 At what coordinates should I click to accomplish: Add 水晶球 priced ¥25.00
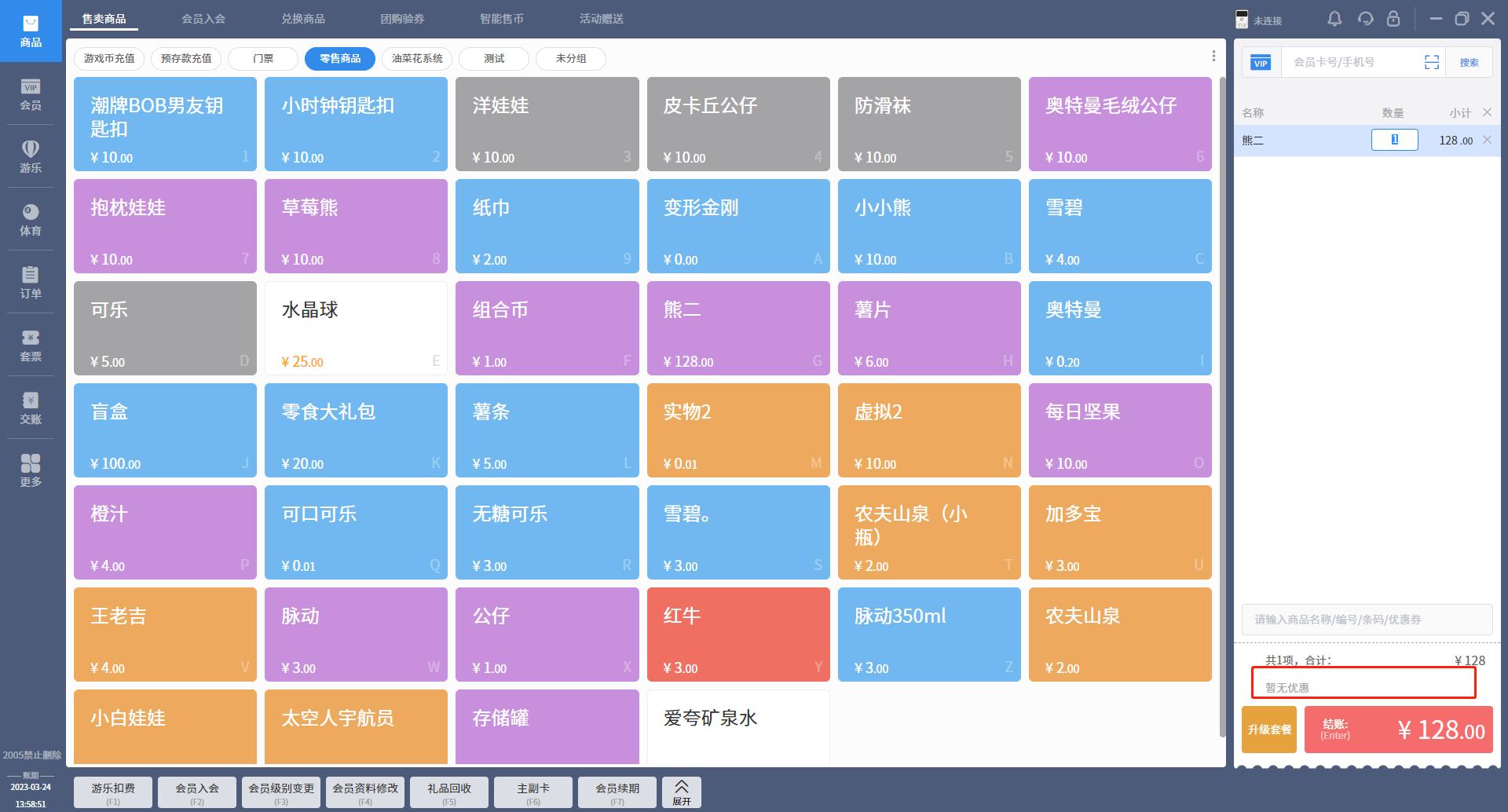[x=356, y=328]
